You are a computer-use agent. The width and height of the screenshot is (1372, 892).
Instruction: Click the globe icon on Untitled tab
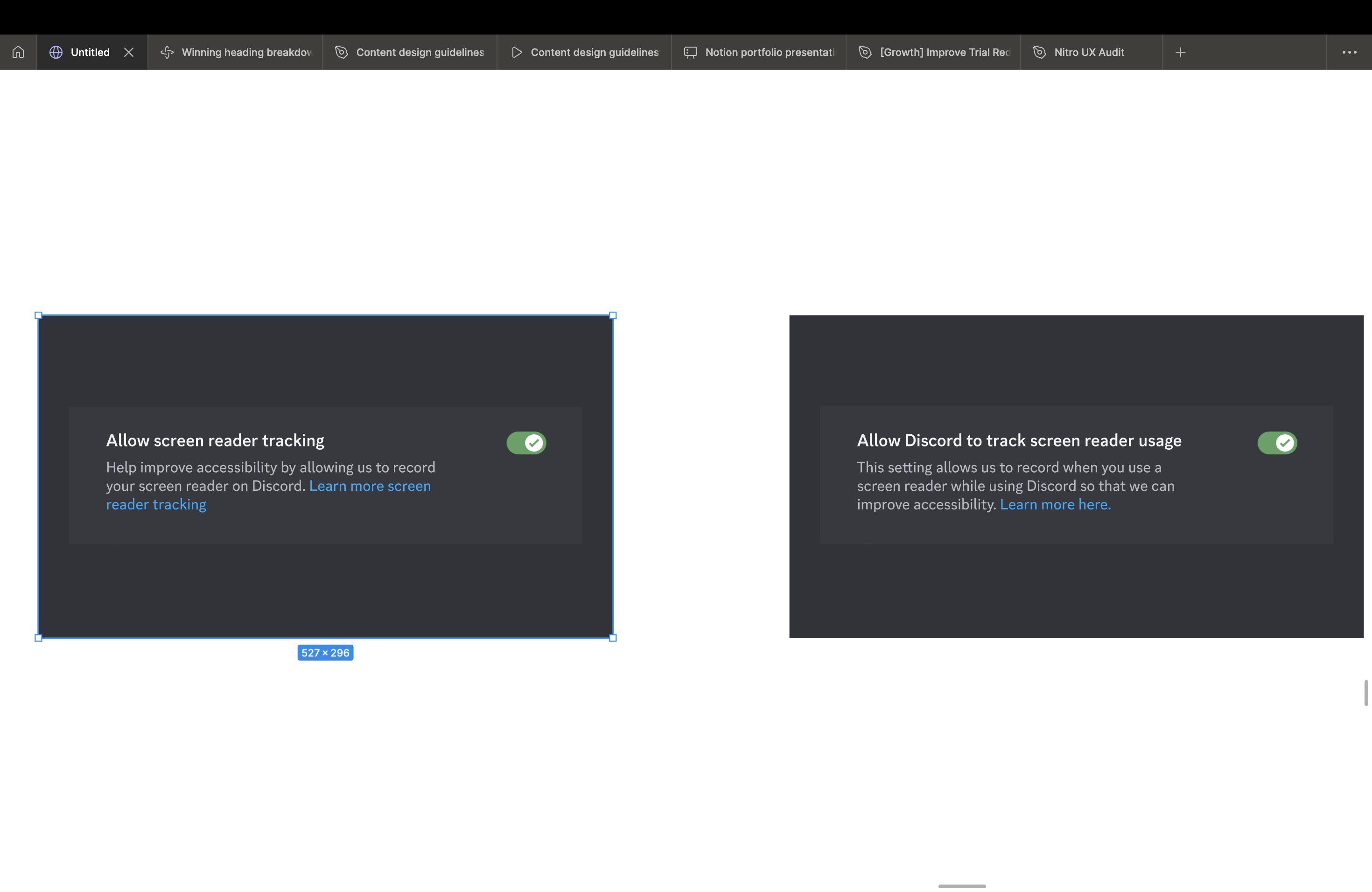tap(56, 52)
